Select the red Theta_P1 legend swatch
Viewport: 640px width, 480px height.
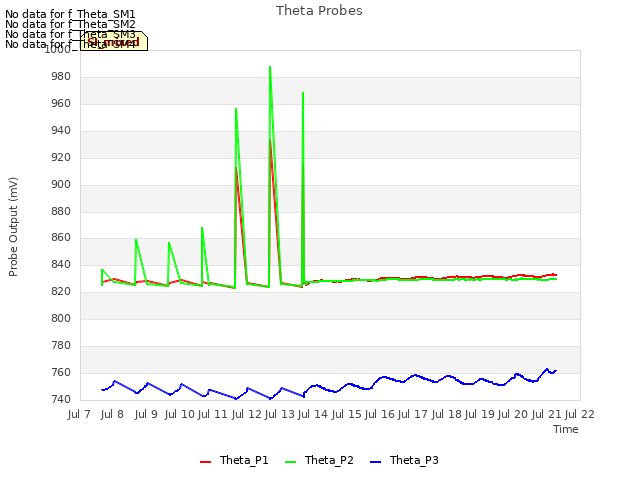click(205, 462)
